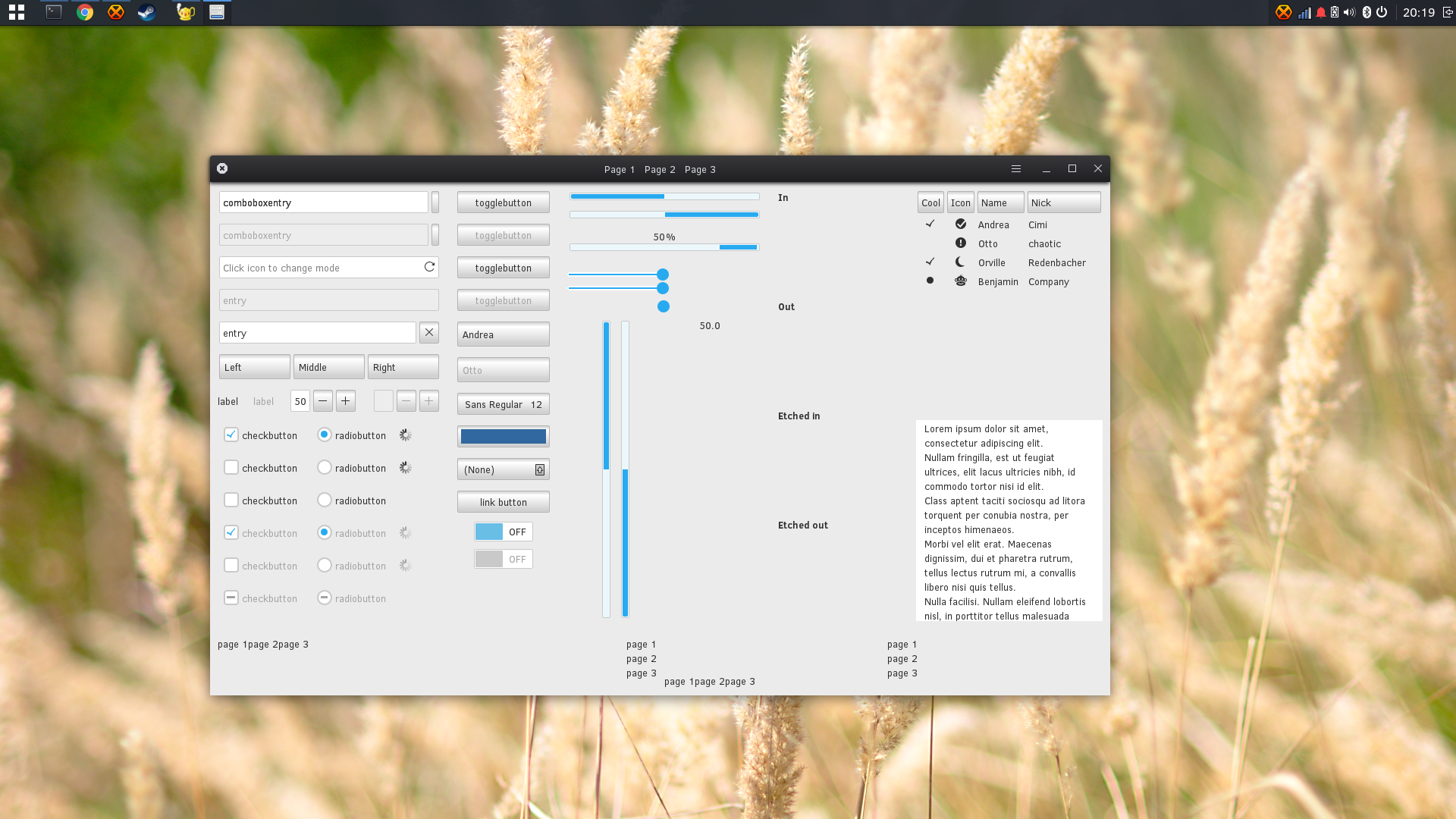The image size is (1456, 819).
Task: Click the round window icon at title bar left
Action: [x=222, y=168]
